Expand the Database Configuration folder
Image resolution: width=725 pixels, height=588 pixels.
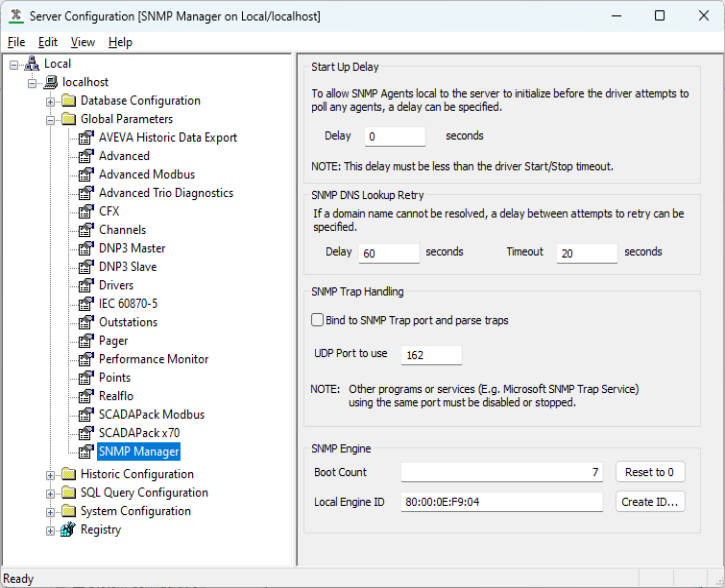coord(51,101)
